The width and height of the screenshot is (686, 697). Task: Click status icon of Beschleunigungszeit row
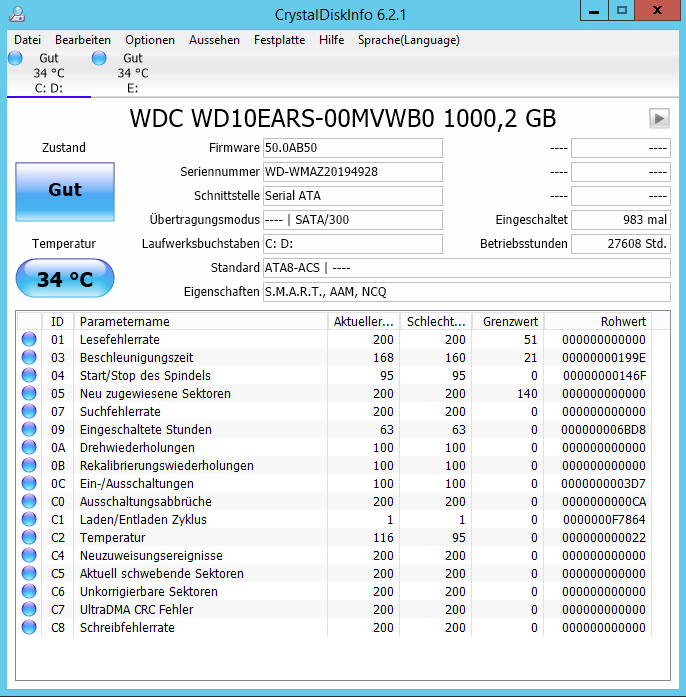[29, 357]
